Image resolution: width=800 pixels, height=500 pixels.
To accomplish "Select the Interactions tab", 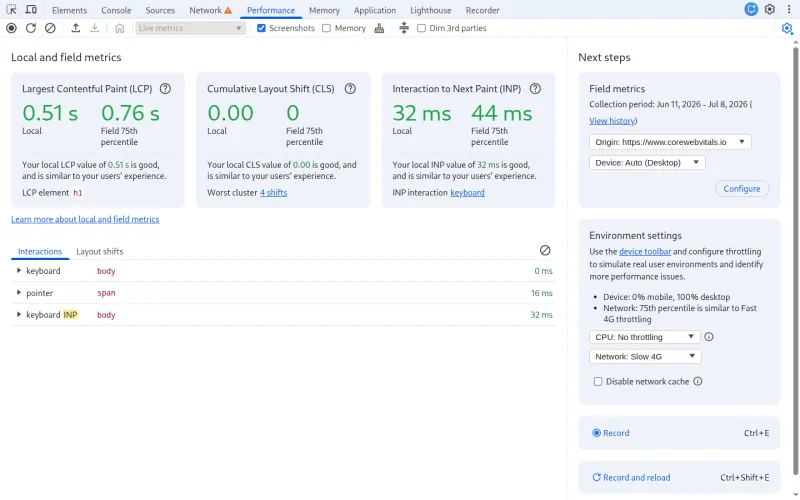I will coord(40,252).
